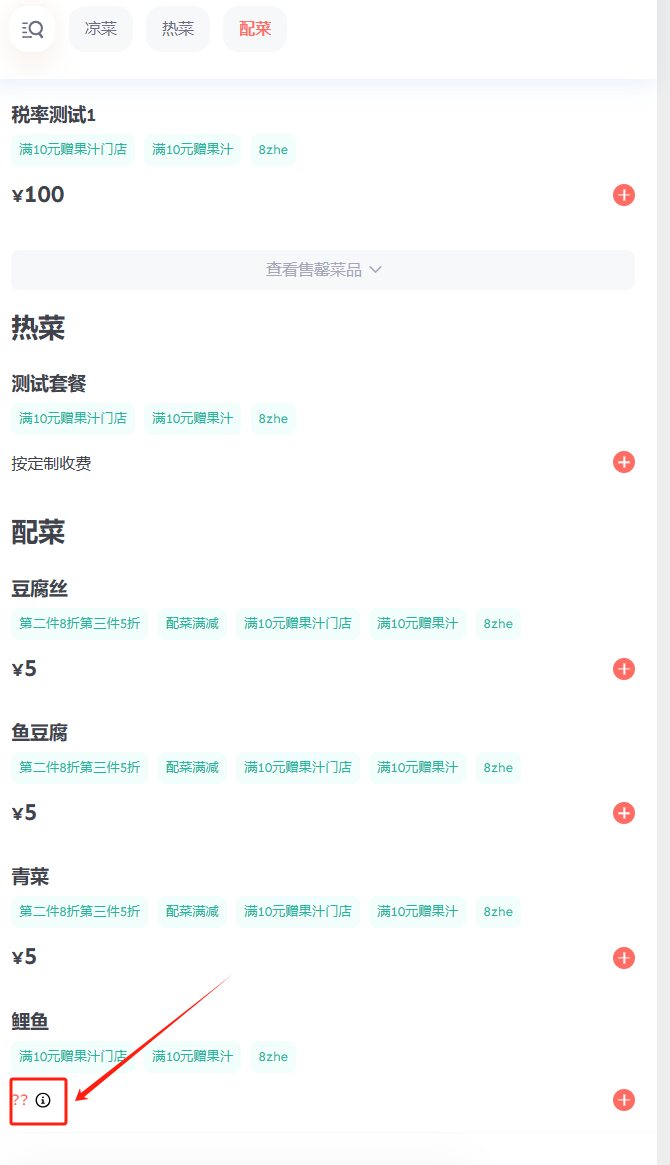Expand 查看售罄菜品 sold-out list
670x1165 pixels.
[x=323, y=270]
